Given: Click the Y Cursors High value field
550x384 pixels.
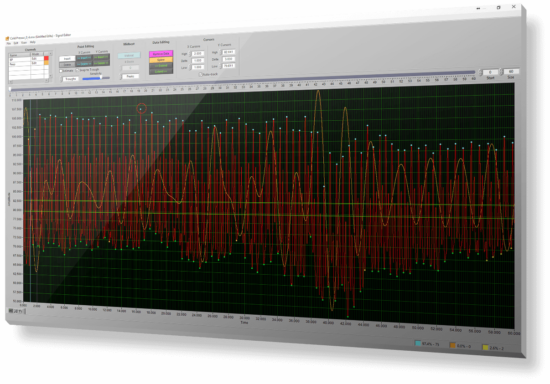Looking at the screenshot, I should pyautogui.click(x=228, y=52).
